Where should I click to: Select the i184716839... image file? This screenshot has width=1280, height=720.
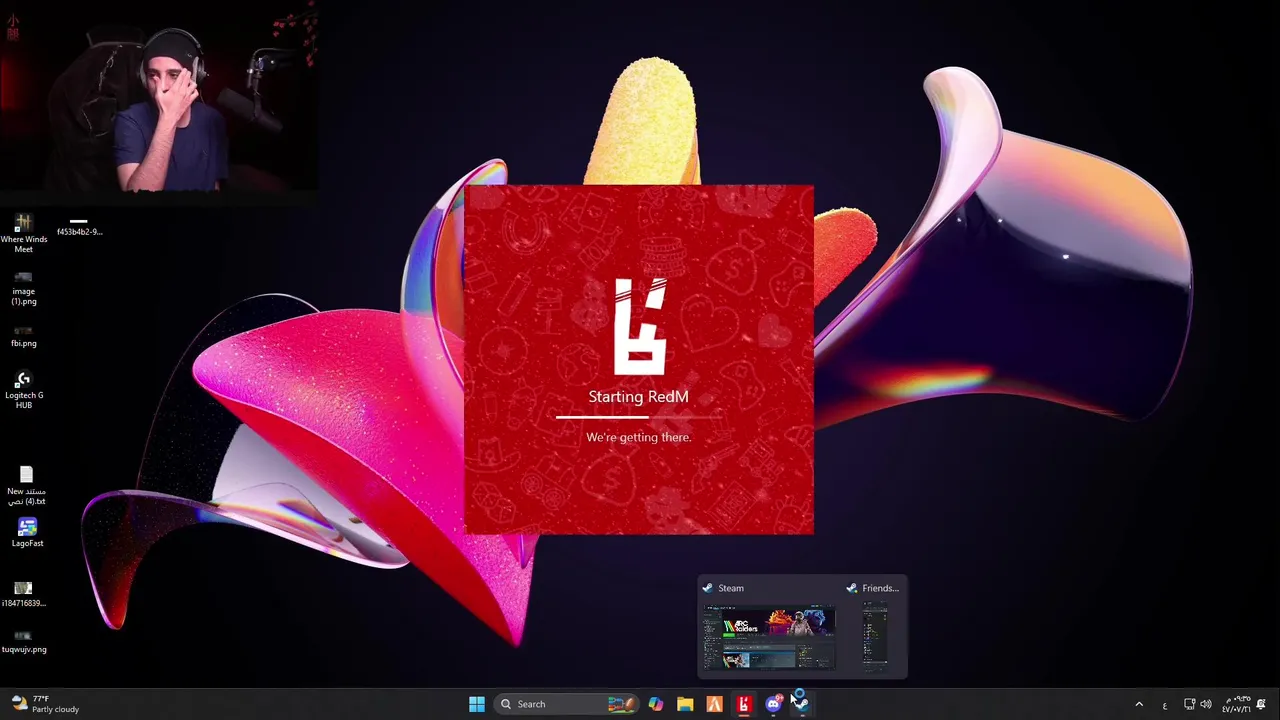pyautogui.click(x=23, y=595)
